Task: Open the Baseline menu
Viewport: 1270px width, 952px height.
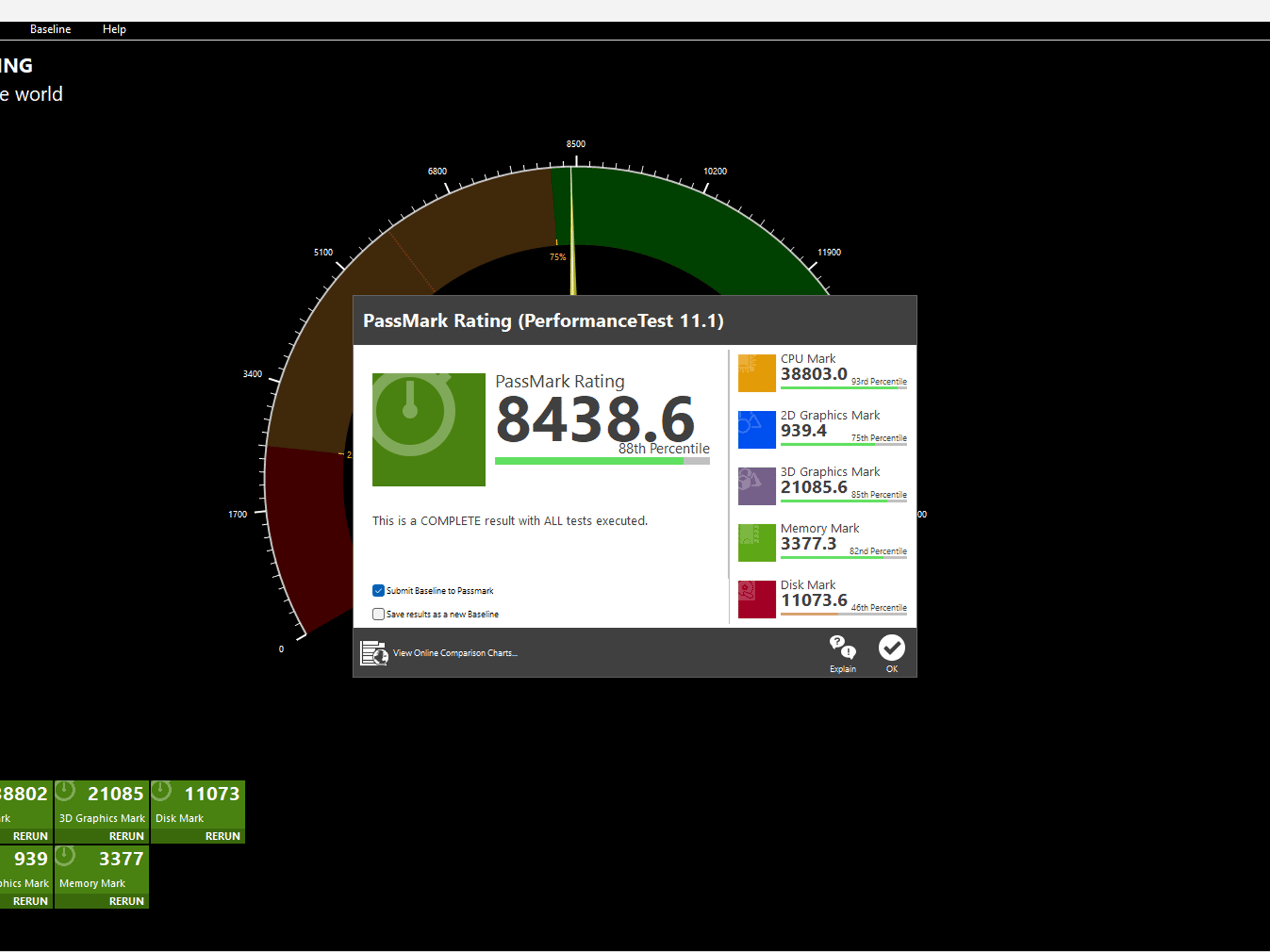Action: (50, 29)
